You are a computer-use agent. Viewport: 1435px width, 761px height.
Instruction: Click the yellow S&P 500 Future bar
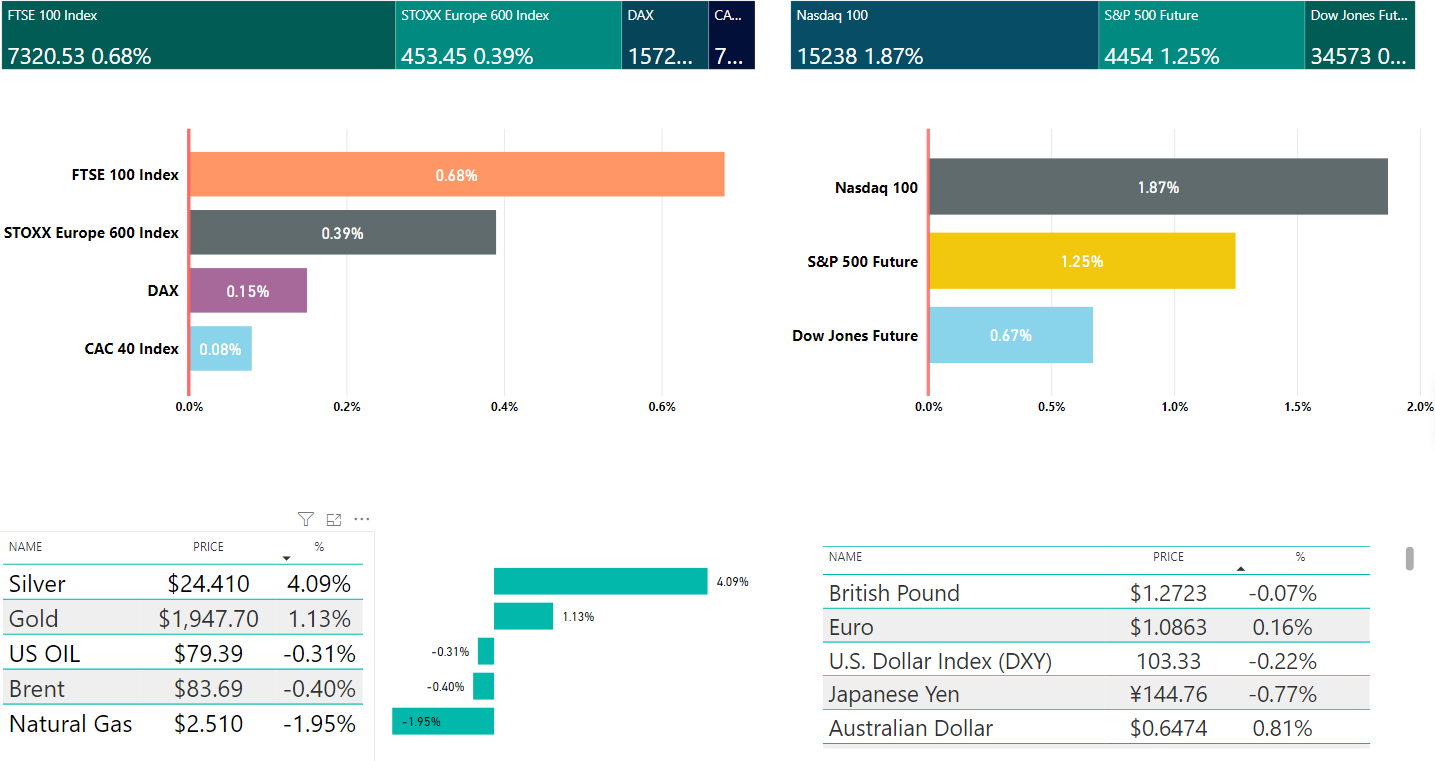[1083, 260]
